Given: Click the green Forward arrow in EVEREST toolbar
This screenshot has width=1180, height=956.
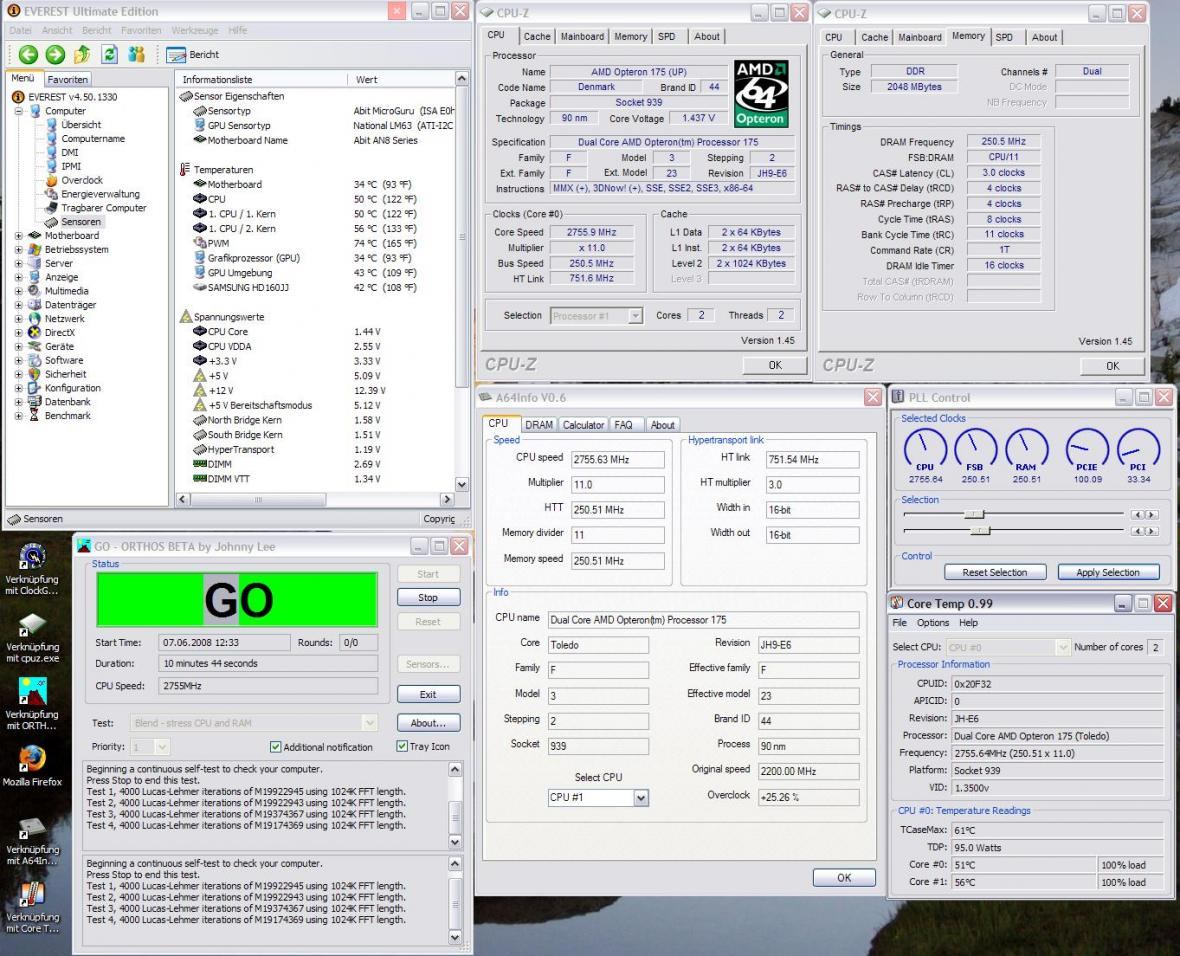Looking at the screenshot, I should 55,54.
